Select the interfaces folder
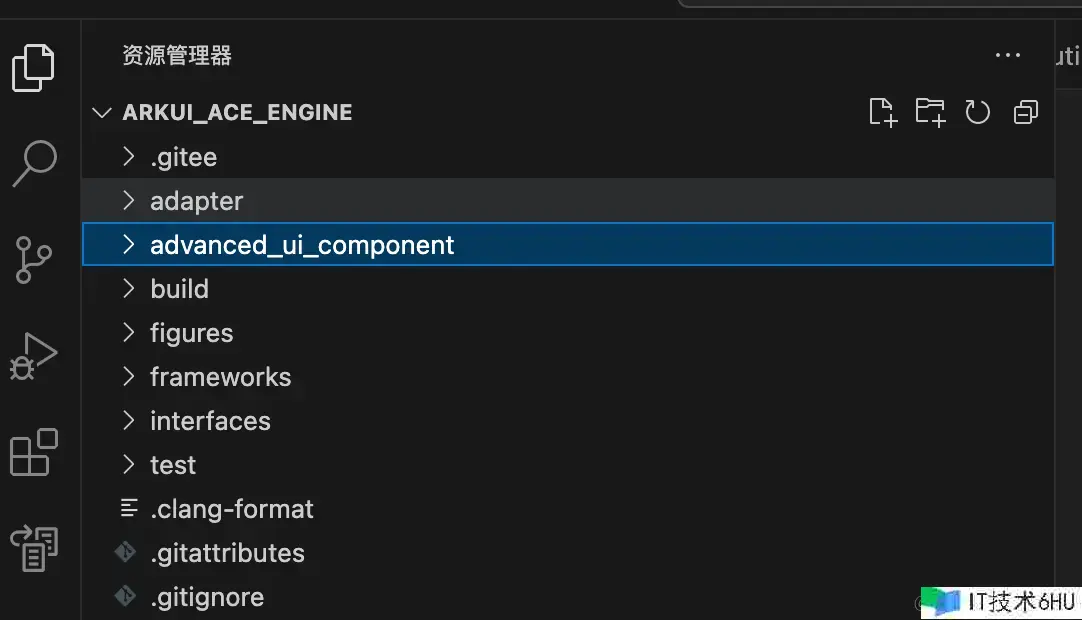The width and height of the screenshot is (1082, 620). tap(210, 421)
